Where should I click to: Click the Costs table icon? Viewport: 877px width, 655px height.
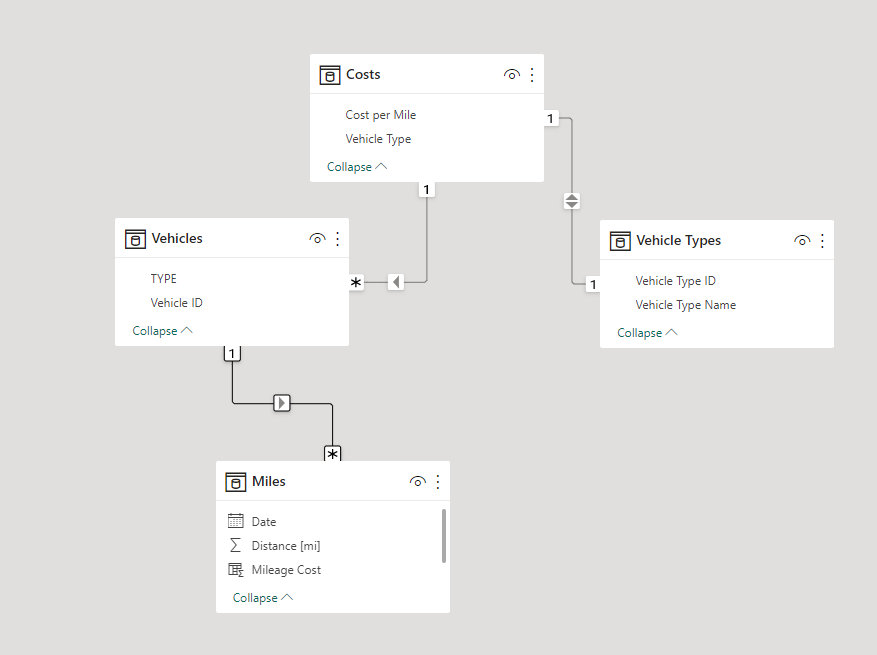coord(330,75)
